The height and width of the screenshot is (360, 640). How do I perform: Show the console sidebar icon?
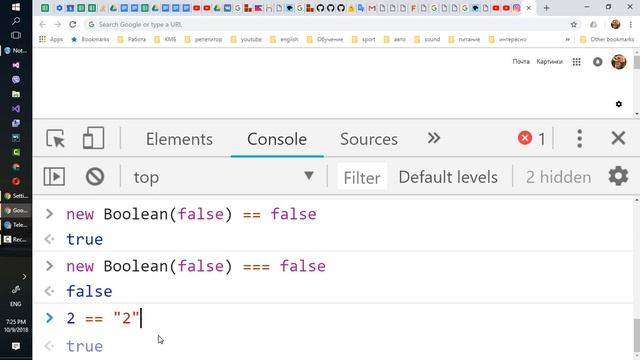click(54, 177)
